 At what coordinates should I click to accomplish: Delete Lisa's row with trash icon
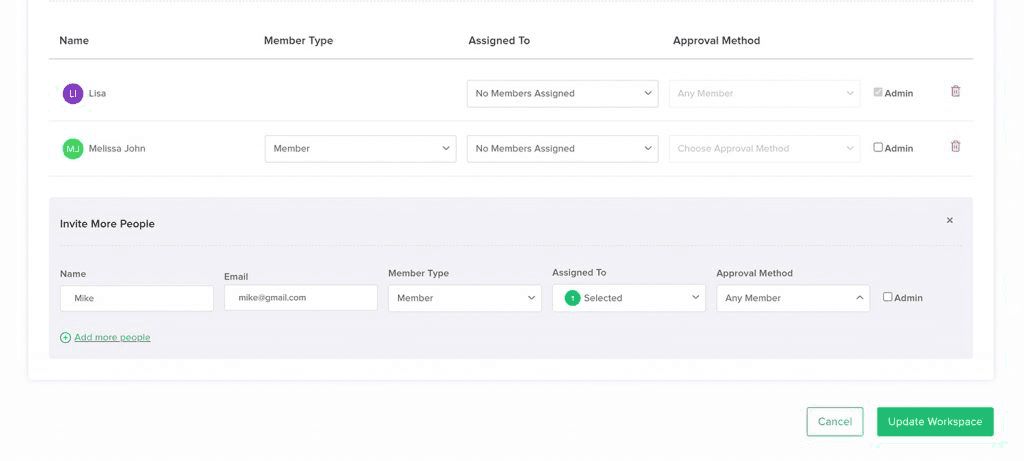(955, 91)
